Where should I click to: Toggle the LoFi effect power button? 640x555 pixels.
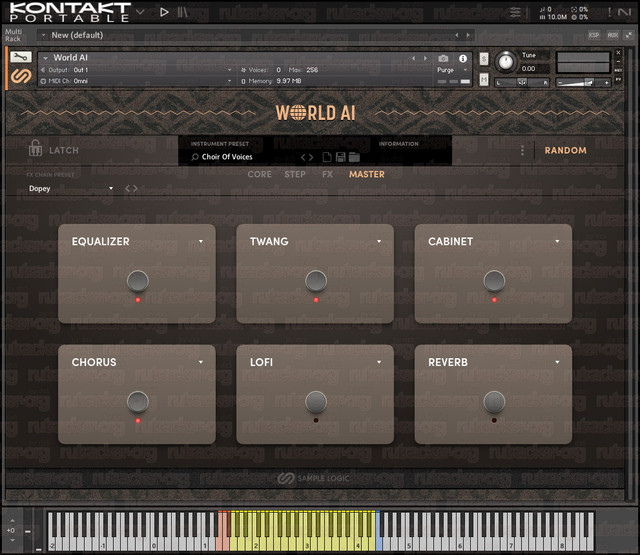click(x=316, y=402)
